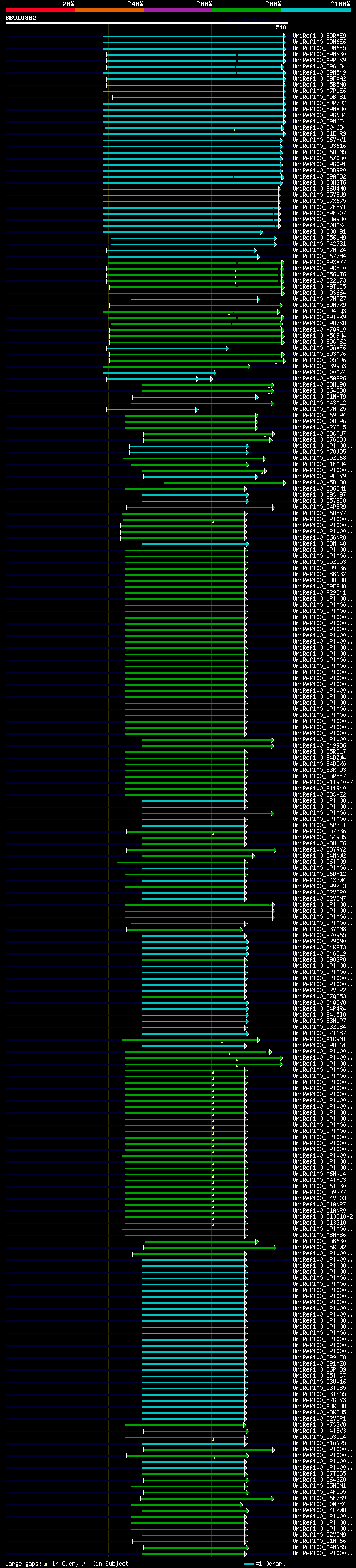Click label UniRef100_O57336
The width and height of the screenshot is (356, 1568).
[319, 831]
